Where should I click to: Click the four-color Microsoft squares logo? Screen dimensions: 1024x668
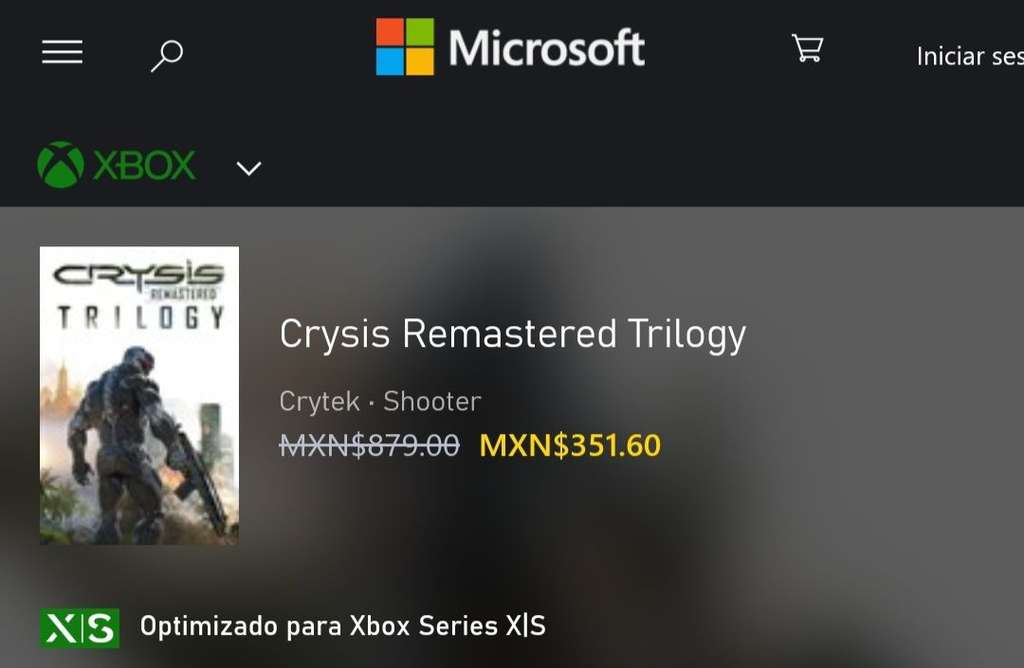tap(405, 46)
